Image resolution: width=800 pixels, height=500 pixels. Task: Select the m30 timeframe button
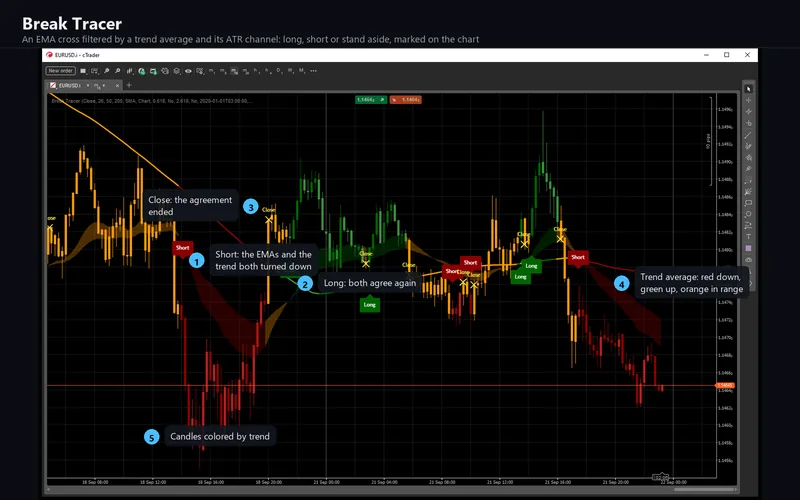coord(246,71)
